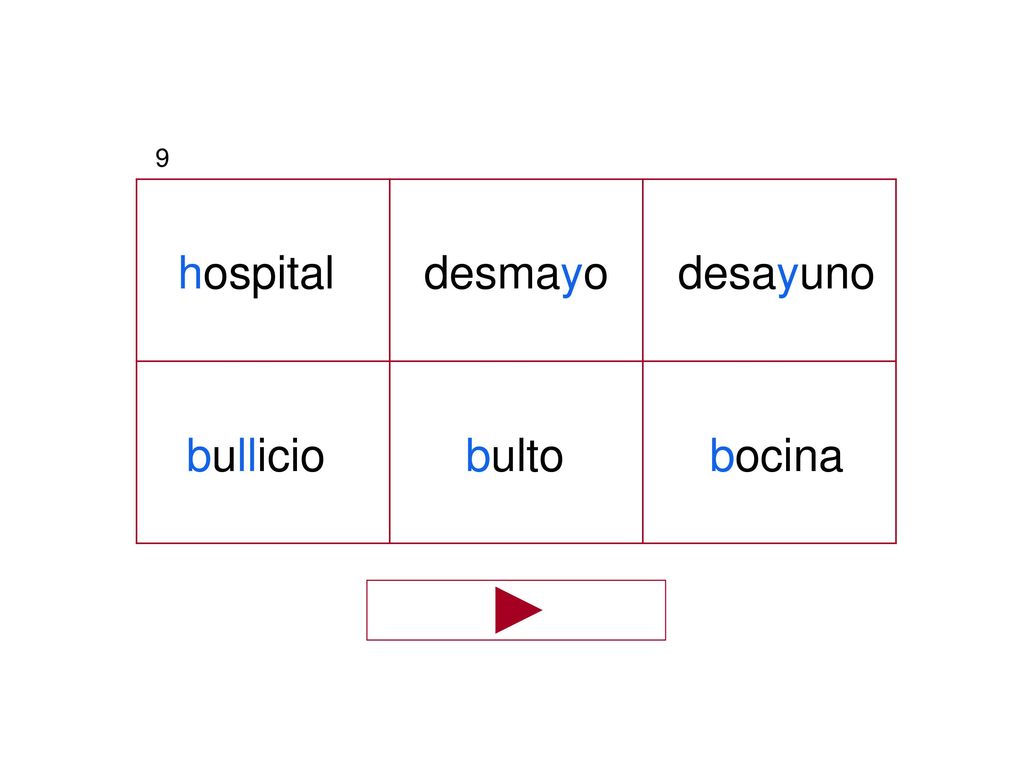Click the empty left side of play button box

point(431,610)
